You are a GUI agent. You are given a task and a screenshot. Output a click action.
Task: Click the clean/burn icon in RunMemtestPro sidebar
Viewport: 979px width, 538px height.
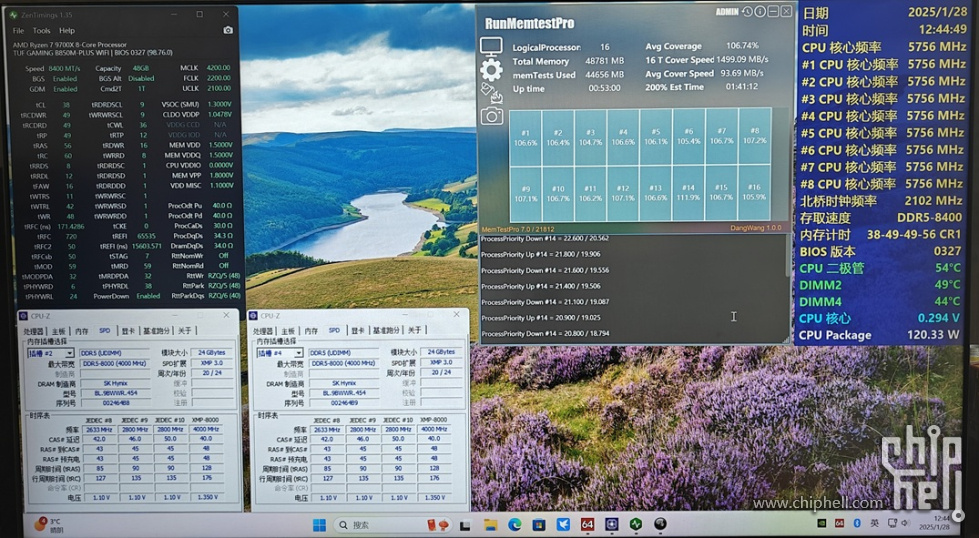click(x=491, y=93)
